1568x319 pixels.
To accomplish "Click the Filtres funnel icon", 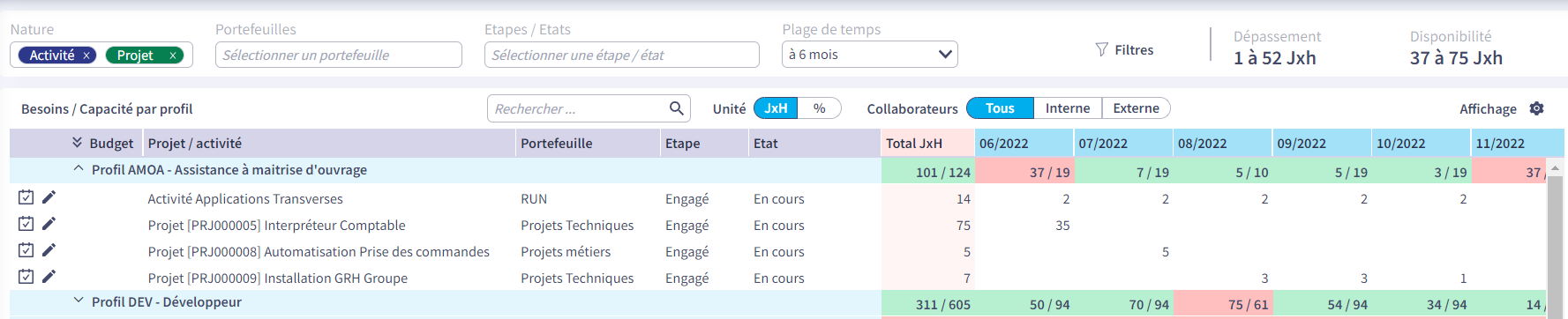I will point(1101,49).
